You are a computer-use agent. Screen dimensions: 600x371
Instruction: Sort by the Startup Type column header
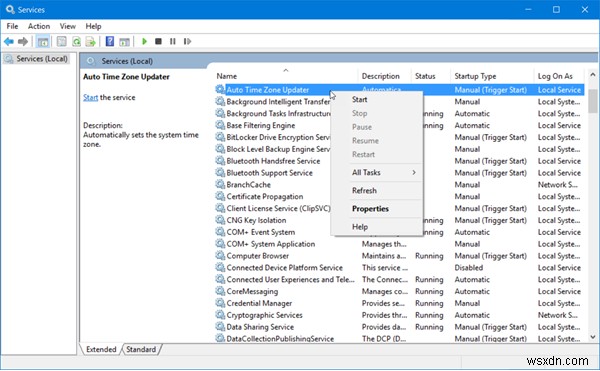(x=492, y=76)
